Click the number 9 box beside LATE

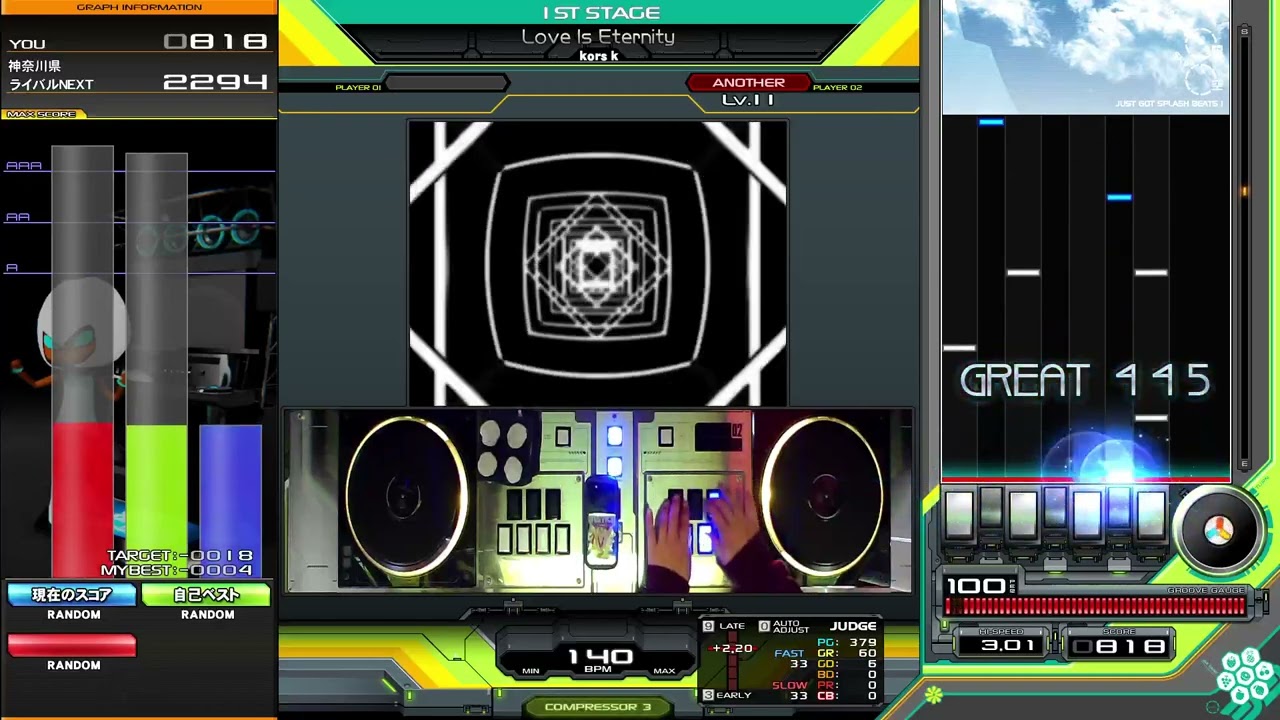point(709,626)
